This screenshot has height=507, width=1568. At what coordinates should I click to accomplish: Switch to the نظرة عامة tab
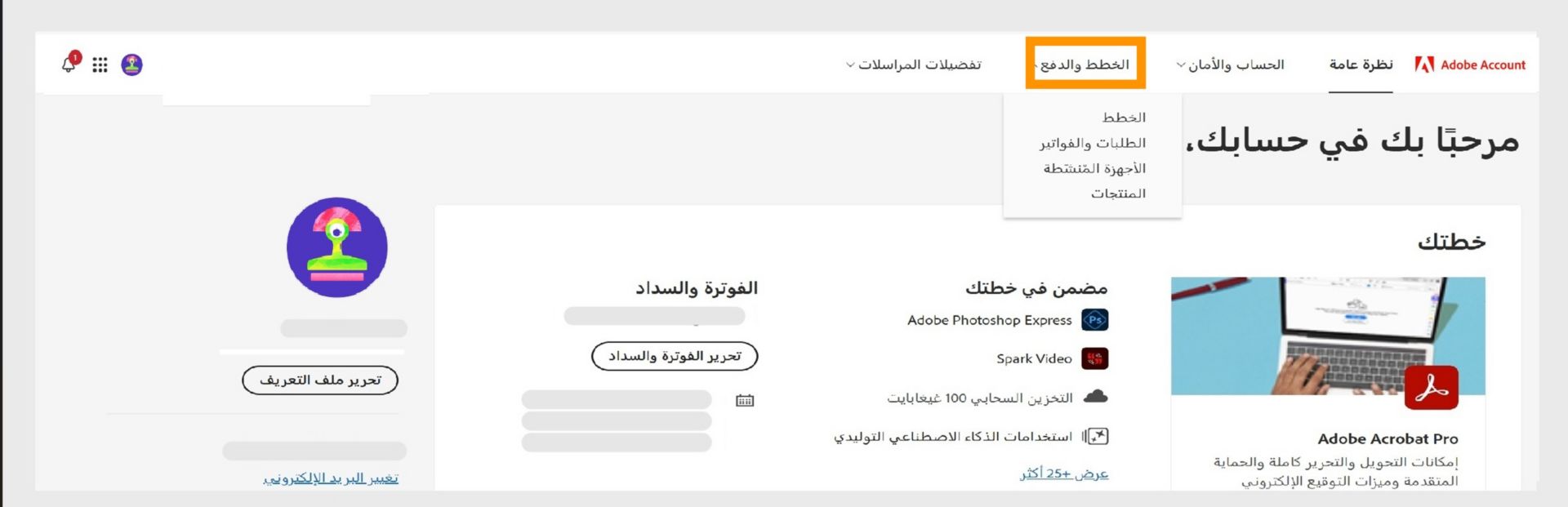(1361, 64)
